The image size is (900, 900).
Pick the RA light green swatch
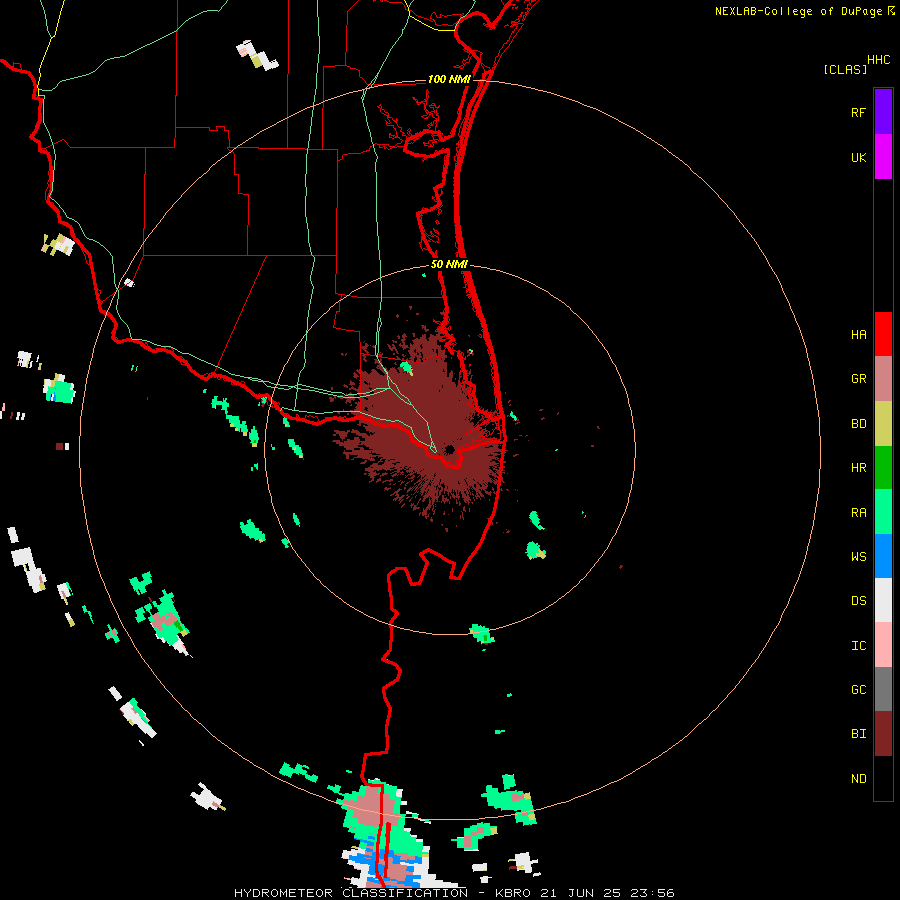[883, 512]
